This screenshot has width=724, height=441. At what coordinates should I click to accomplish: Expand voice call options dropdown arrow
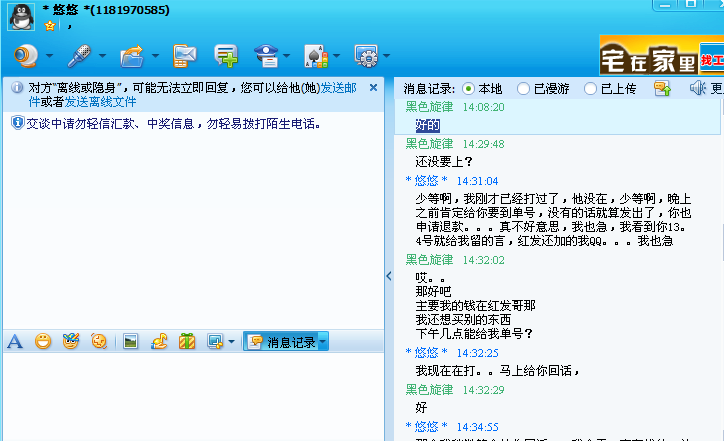pos(103,56)
